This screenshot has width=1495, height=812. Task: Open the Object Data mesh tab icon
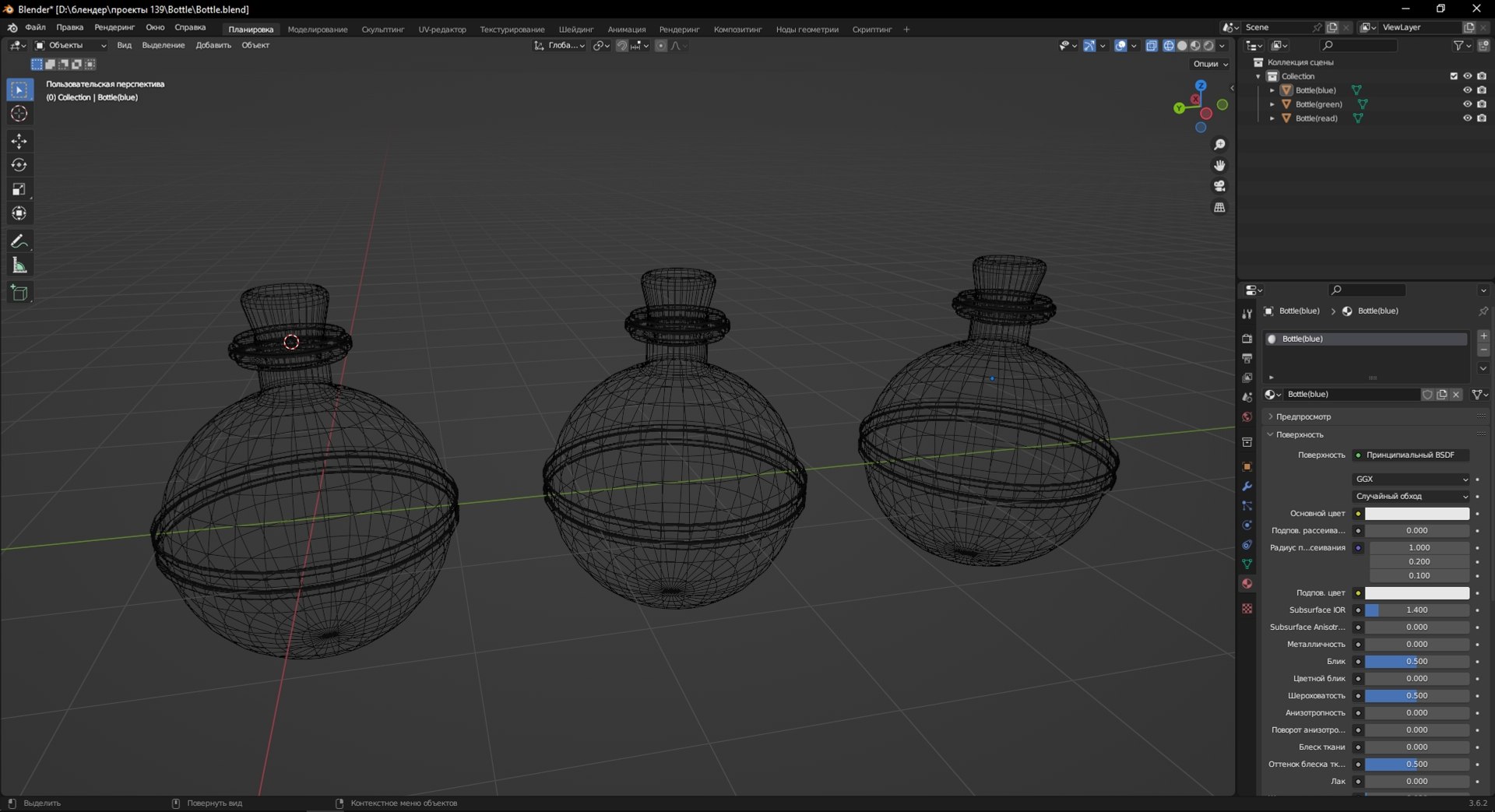tap(1247, 564)
